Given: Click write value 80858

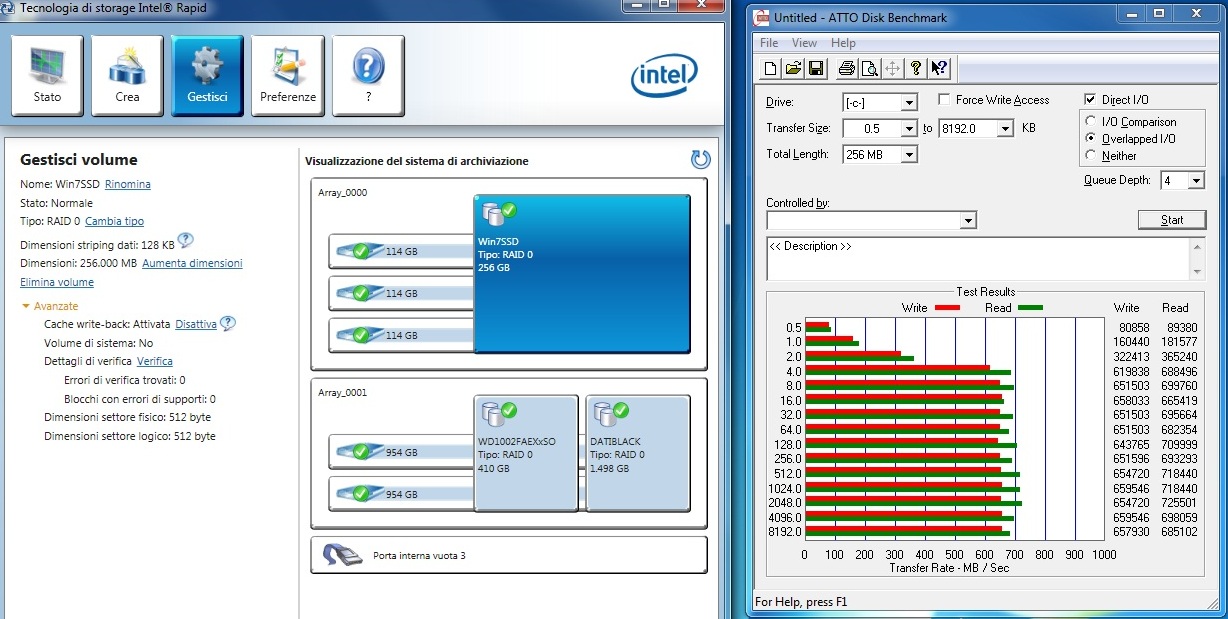Looking at the screenshot, I should (1132, 327).
